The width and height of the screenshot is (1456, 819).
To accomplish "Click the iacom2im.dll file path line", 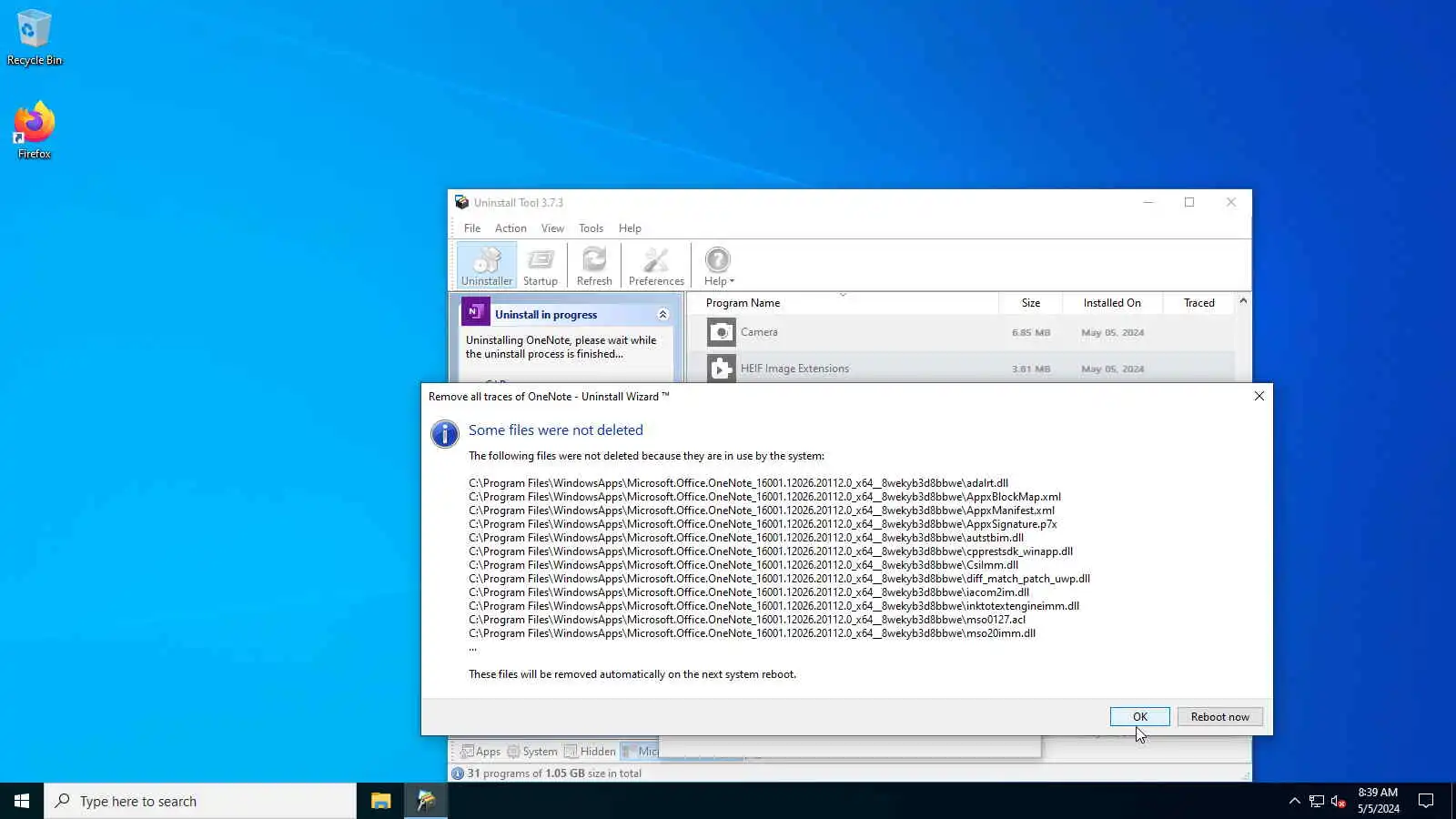I will coord(749,592).
